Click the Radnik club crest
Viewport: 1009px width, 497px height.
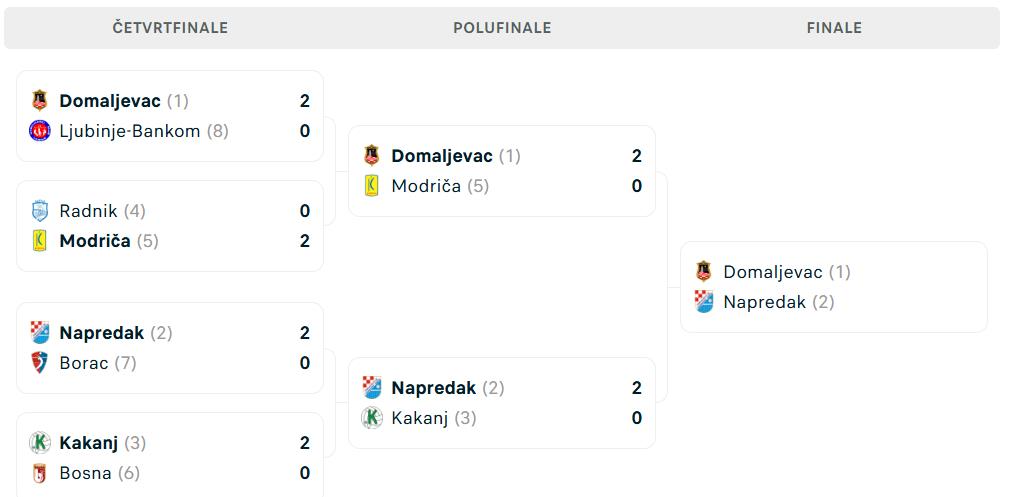(40, 211)
